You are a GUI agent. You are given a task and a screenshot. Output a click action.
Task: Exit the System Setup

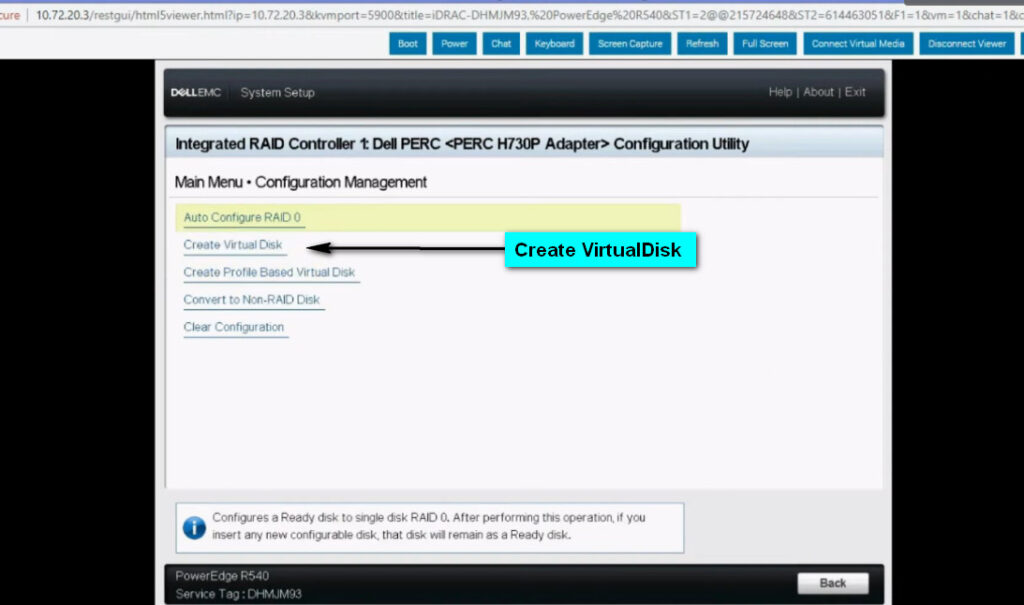855,92
